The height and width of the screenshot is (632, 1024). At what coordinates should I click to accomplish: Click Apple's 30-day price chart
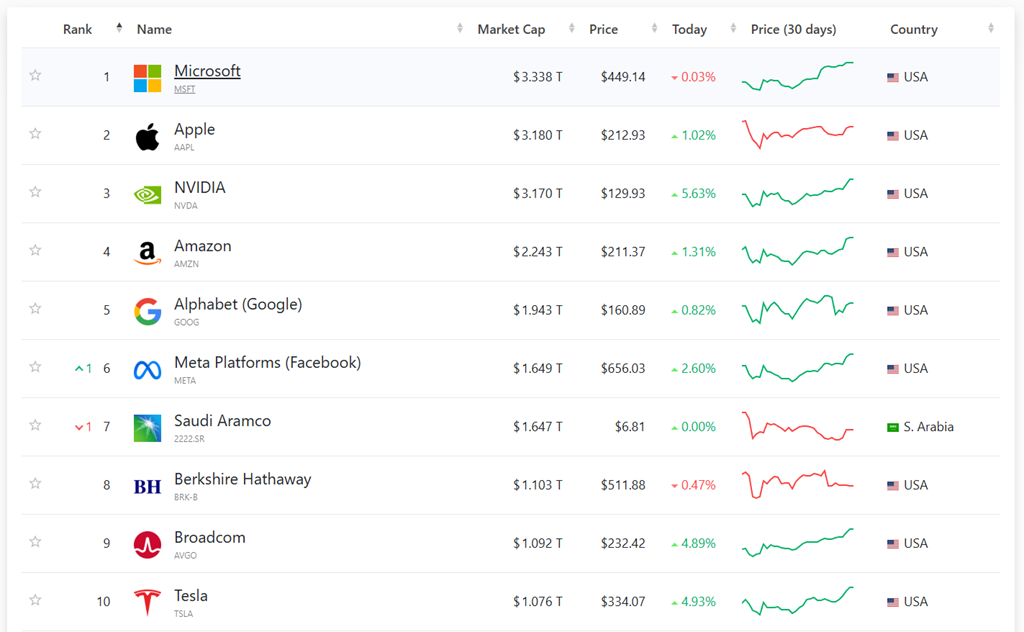[797, 134]
